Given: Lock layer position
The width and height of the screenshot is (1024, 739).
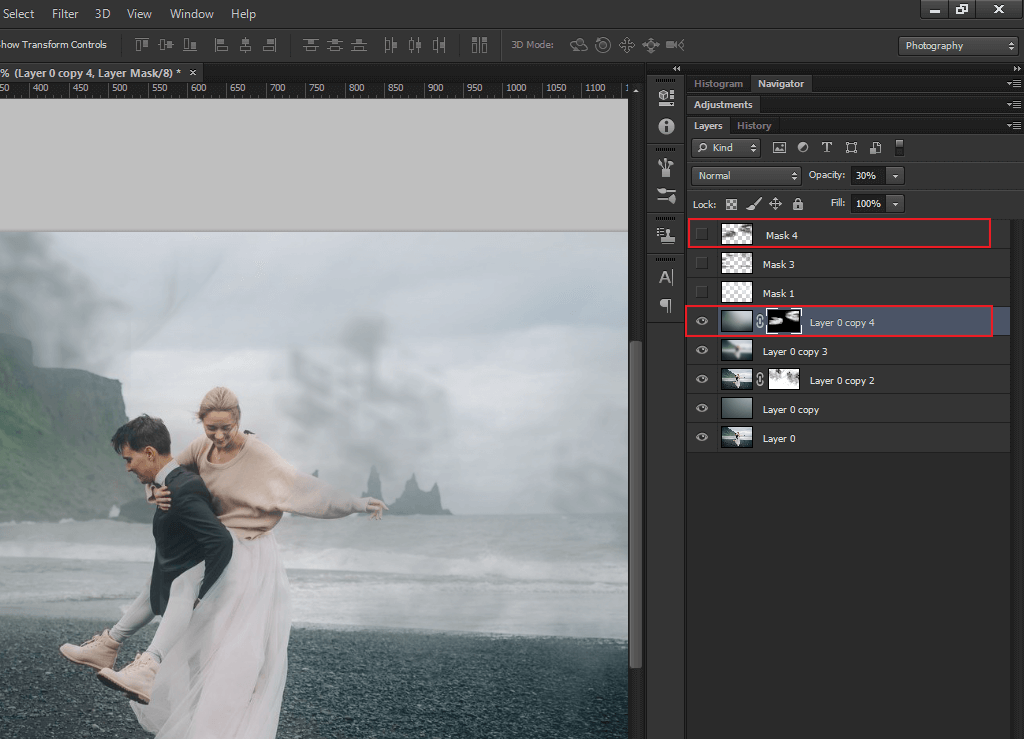Looking at the screenshot, I should 775,204.
